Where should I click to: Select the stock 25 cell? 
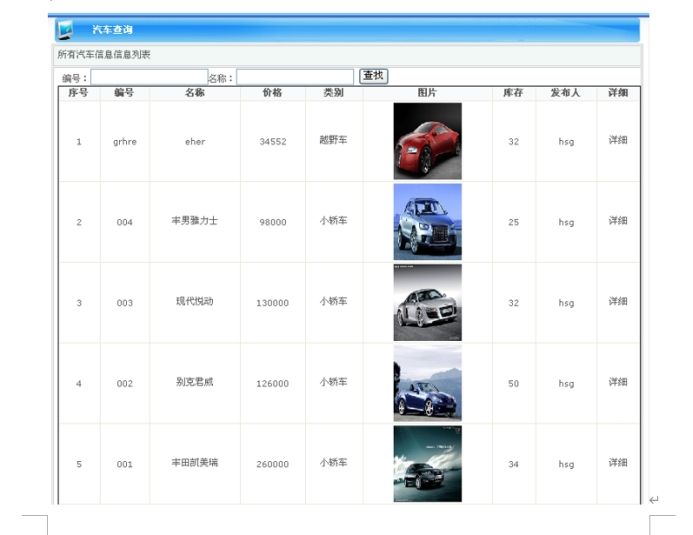[x=514, y=222]
